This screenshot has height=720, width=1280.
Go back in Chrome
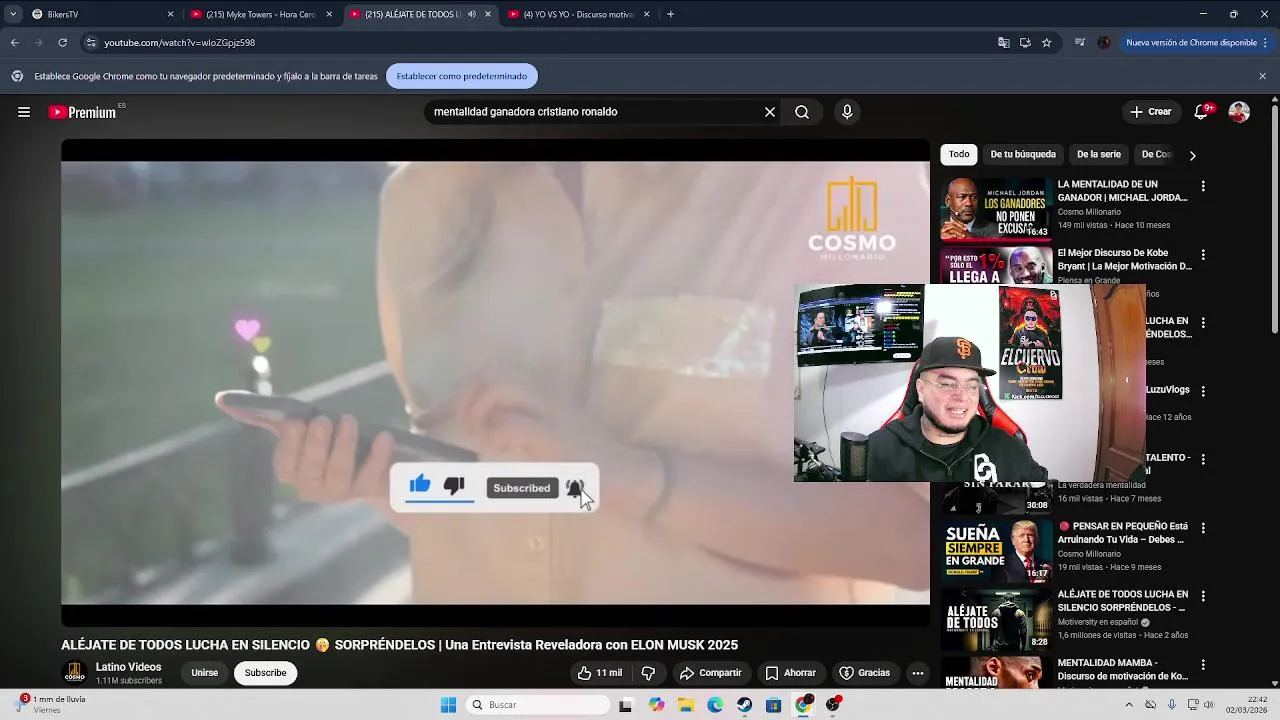click(14, 43)
